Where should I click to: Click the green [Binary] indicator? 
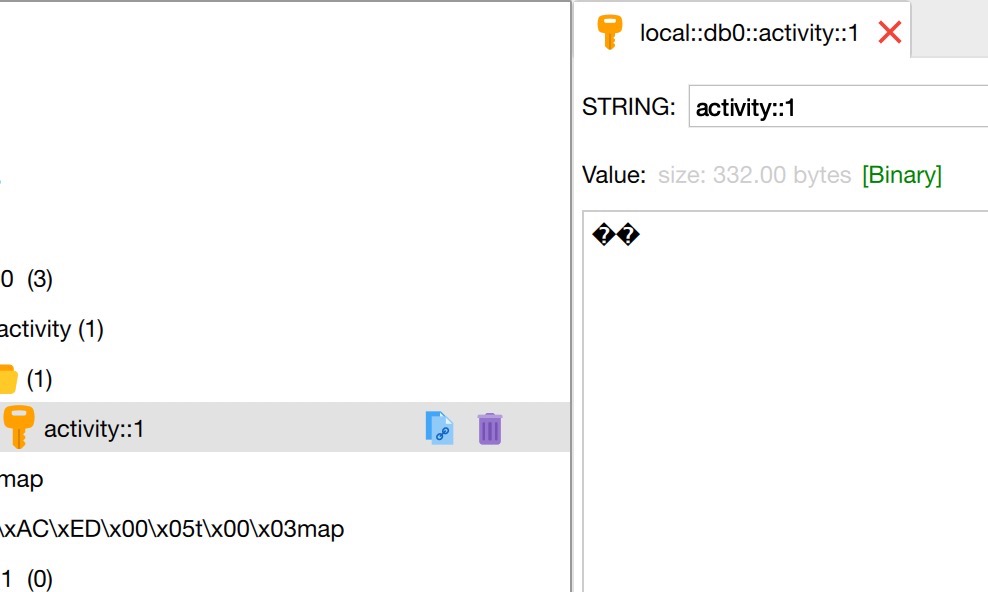click(902, 174)
